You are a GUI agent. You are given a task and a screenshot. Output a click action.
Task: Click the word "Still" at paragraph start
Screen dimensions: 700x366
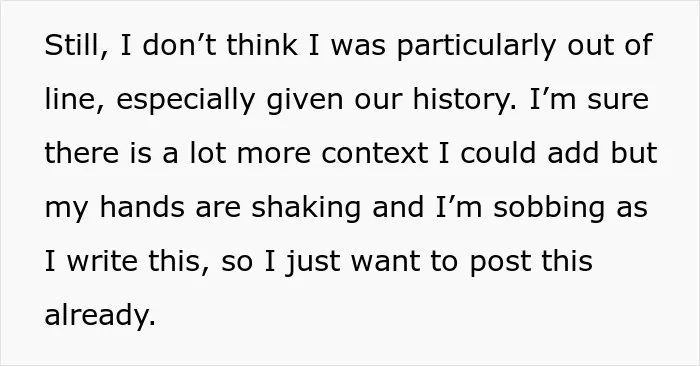(73, 45)
